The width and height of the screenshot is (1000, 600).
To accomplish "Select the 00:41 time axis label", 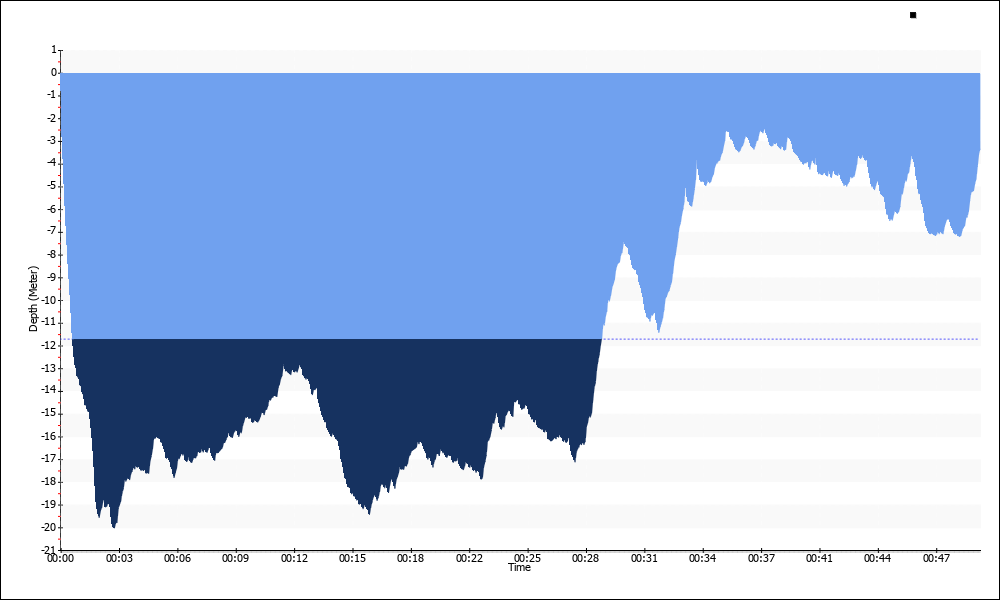I will coord(819,558).
